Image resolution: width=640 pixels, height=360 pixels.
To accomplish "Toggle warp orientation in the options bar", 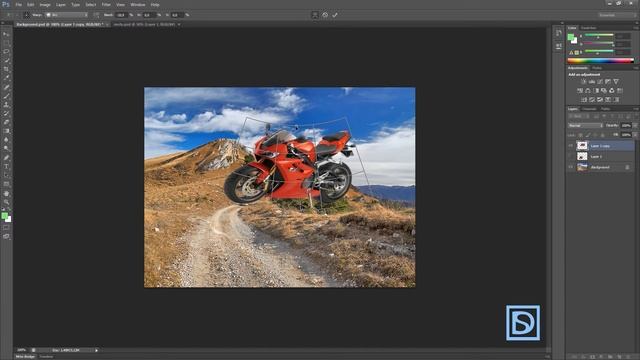I will click(96, 15).
